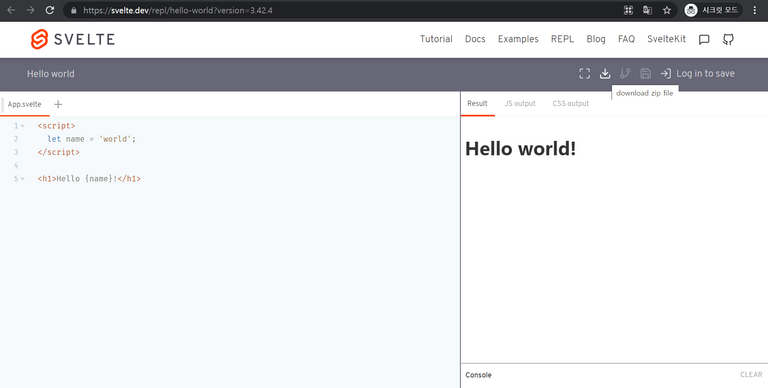Collapse code fold arrow on line 5
Screen dimensions: 768x388
coord(23,179)
